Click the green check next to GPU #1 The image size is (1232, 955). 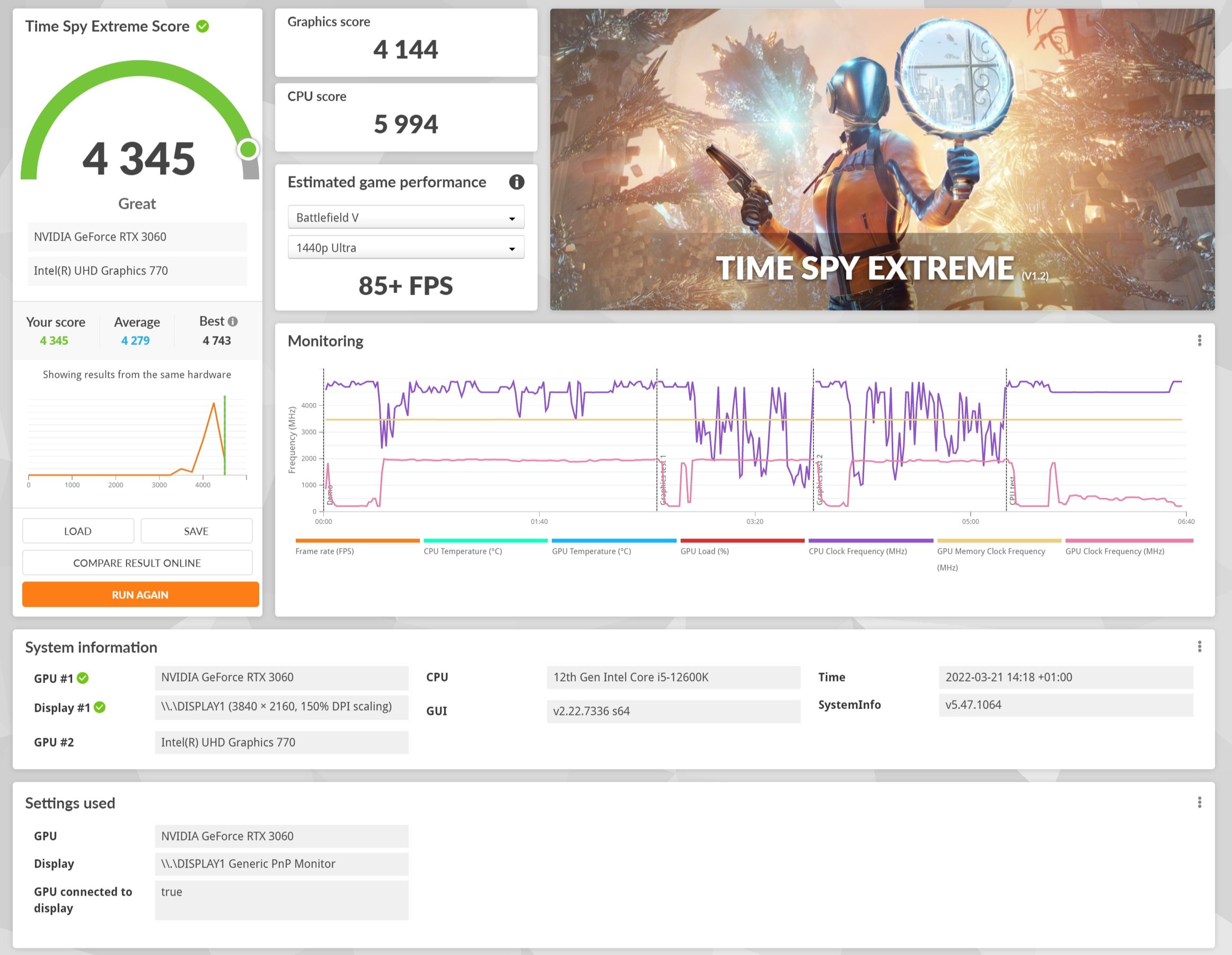(83, 678)
